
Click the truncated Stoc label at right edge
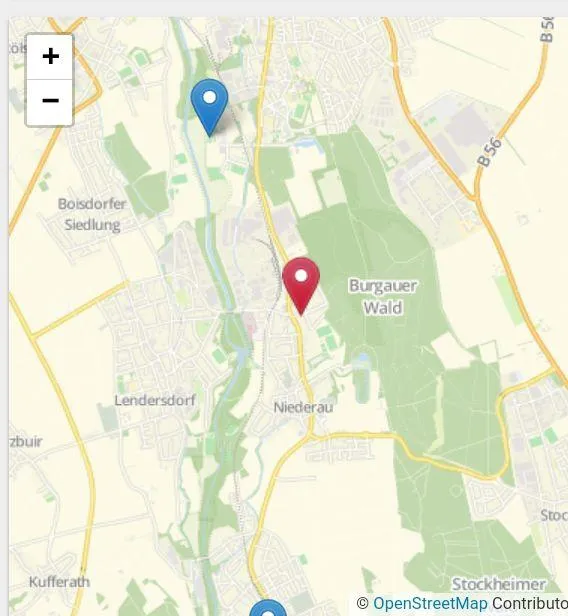click(x=554, y=515)
